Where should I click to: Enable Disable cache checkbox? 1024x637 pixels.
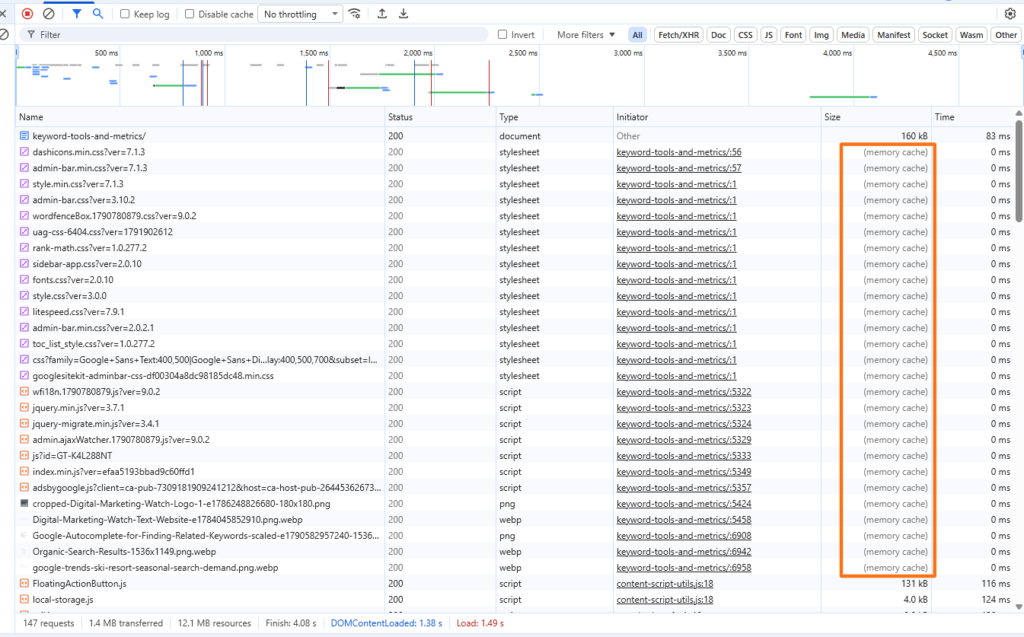189,14
